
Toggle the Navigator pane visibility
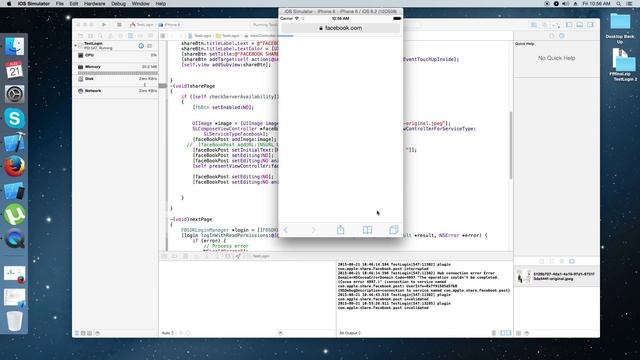click(569, 25)
